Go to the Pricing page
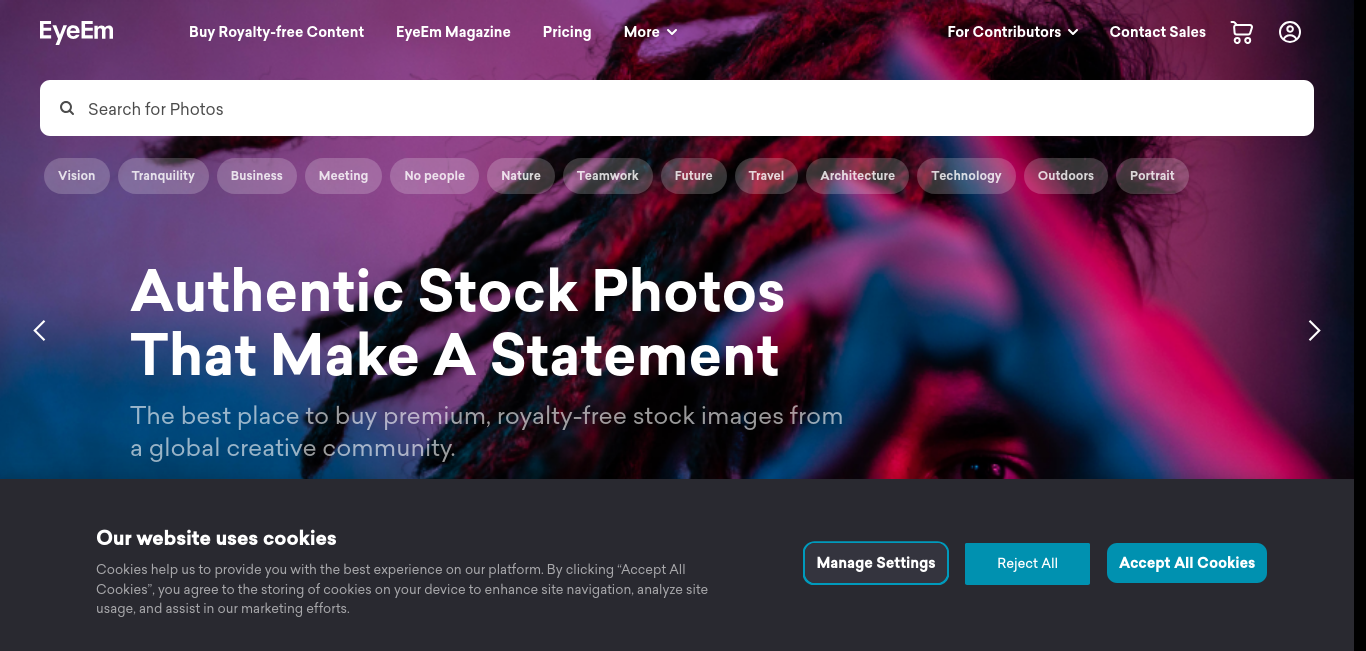The width and height of the screenshot is (1366, 651). pyautogui.click(x=567, y=32)
